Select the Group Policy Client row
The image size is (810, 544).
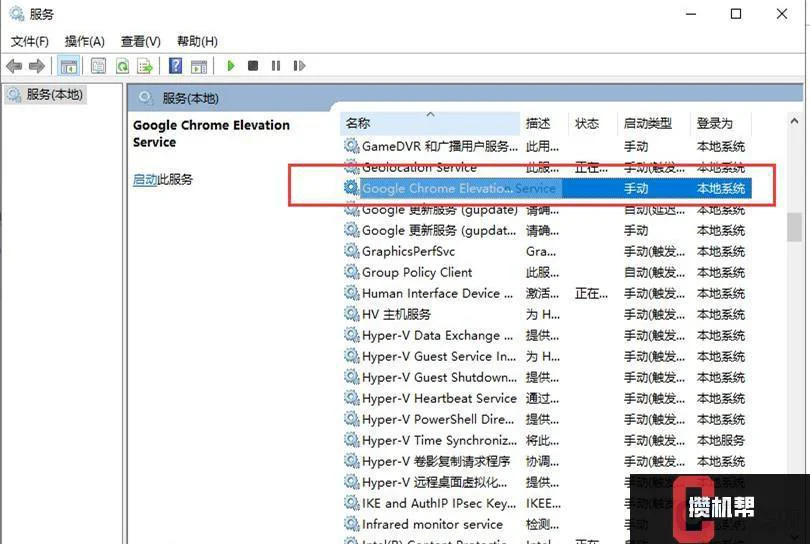[x=546, y=272]
